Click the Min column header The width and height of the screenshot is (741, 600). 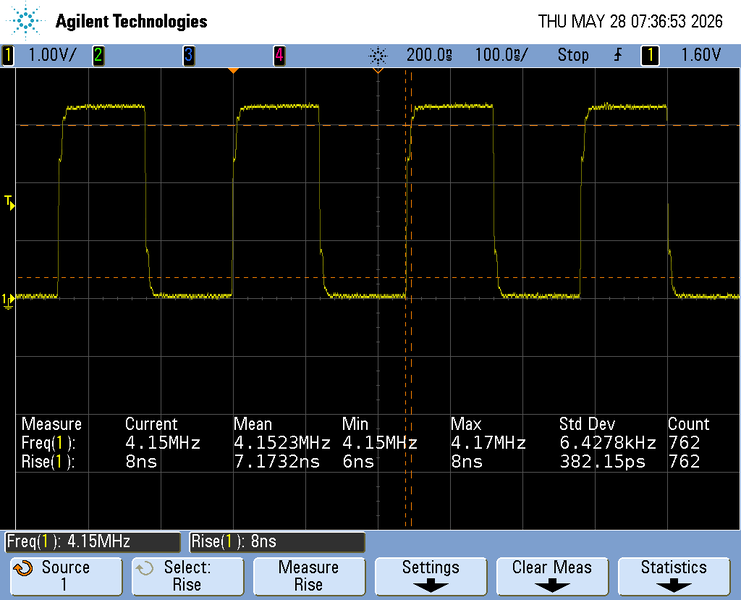click(x=355, y=424)
